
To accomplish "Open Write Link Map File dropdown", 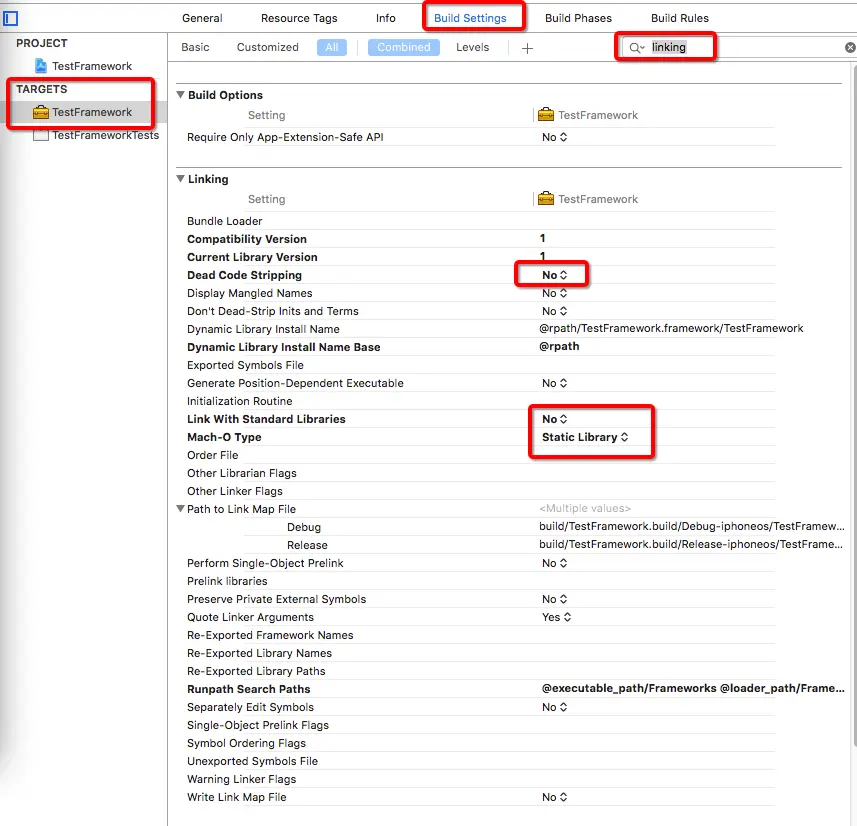I will [x=554, y=798].
